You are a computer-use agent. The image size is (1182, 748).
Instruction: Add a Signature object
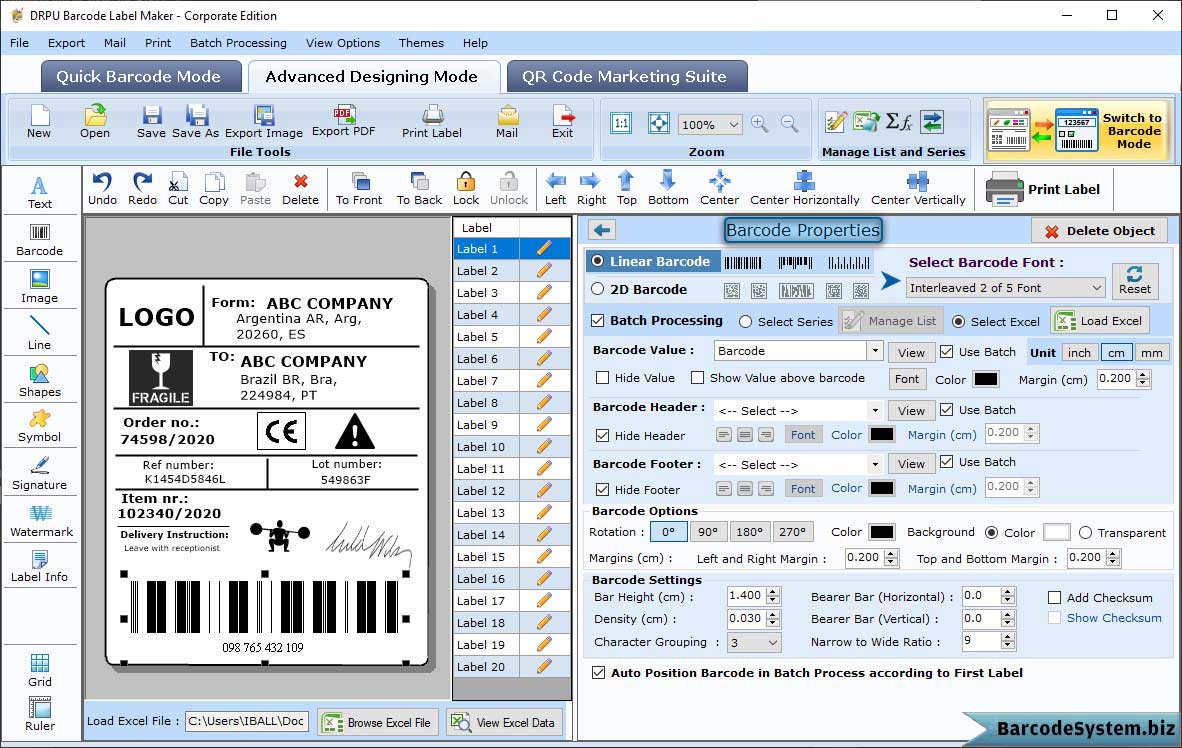click(39, 474)
